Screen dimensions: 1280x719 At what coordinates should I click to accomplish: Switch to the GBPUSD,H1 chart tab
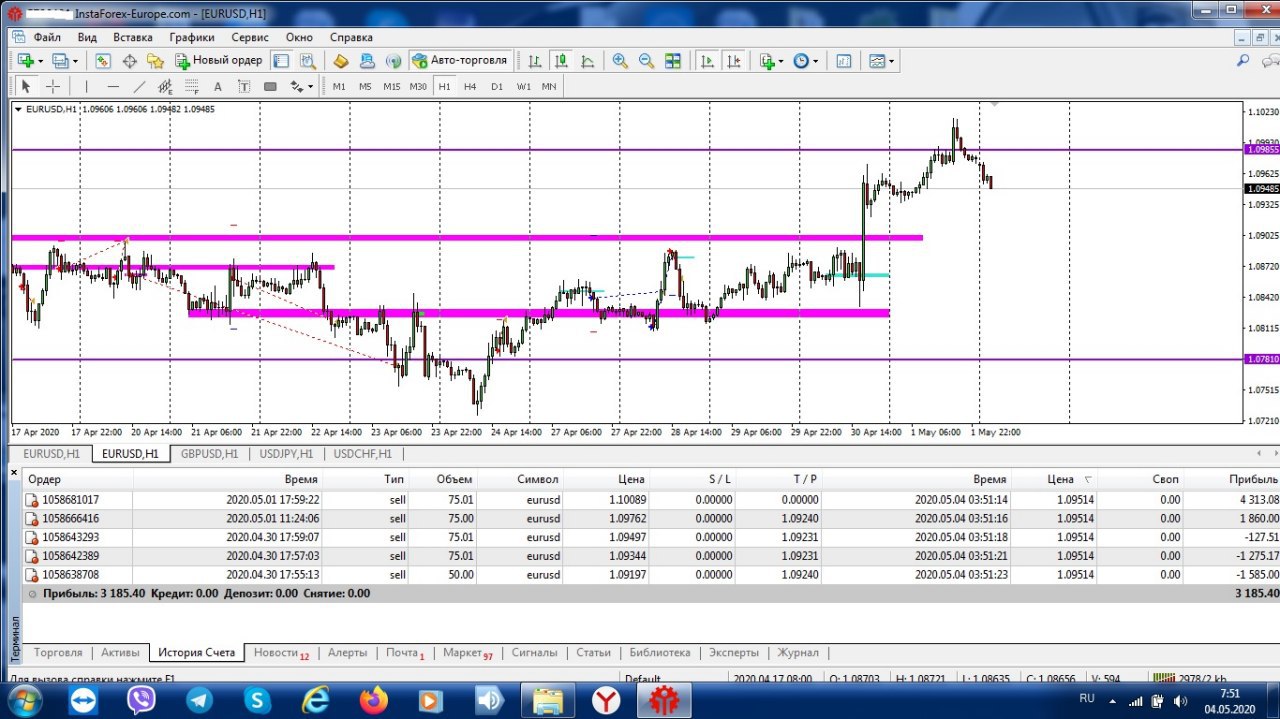pyautogui.click(x=209, y=453)
